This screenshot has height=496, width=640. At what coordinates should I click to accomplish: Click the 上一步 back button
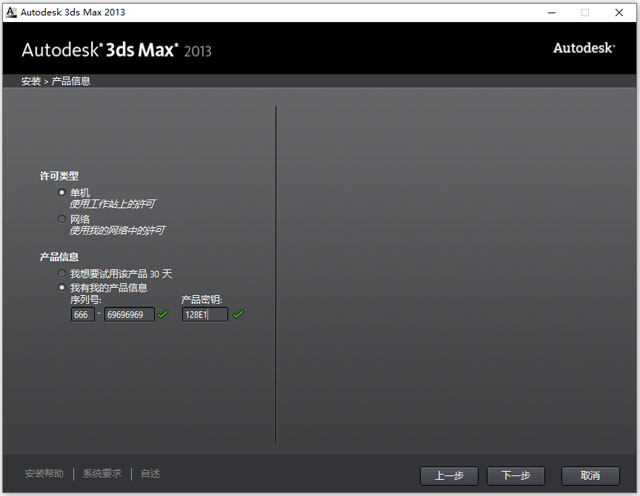click(x=449, y=476)
